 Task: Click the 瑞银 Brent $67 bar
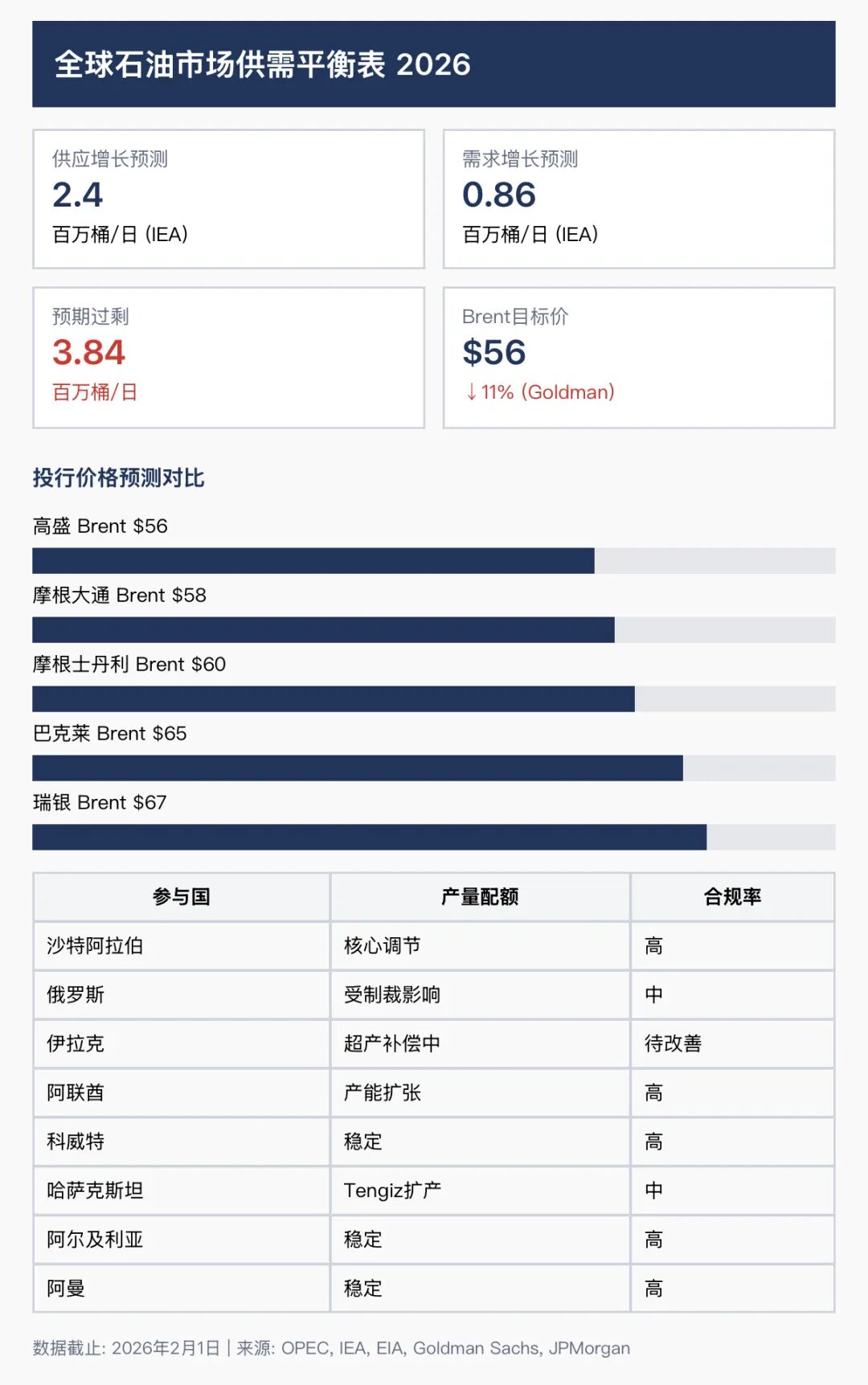pyautogui.click(x=433, y=837)
